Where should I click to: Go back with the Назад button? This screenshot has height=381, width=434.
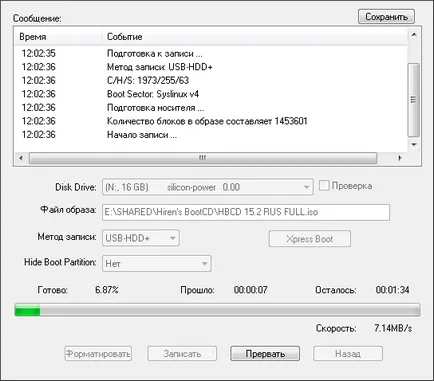[348, 353]
